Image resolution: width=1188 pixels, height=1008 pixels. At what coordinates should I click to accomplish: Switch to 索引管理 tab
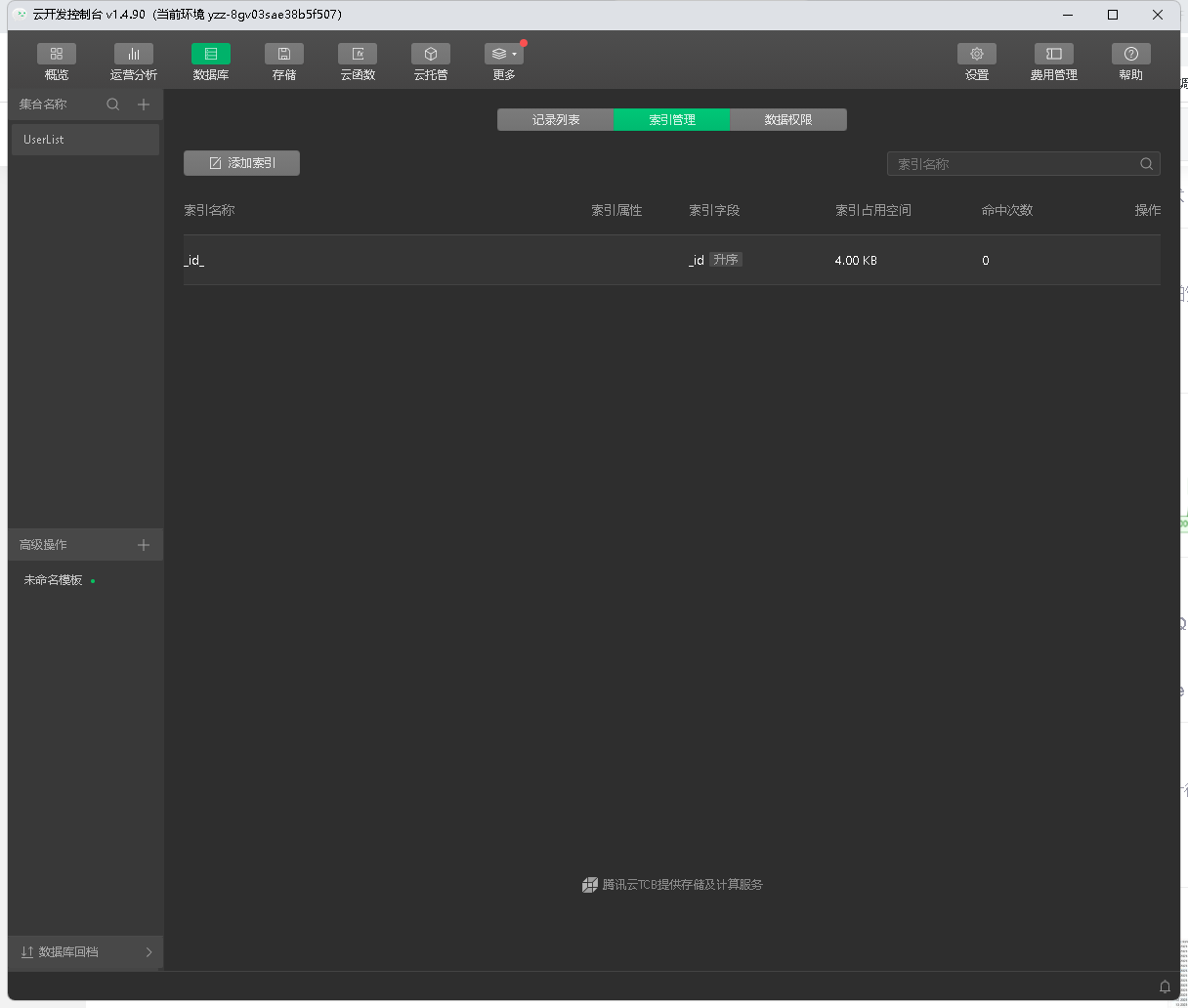pyautogui.click(x=672, y=119)
